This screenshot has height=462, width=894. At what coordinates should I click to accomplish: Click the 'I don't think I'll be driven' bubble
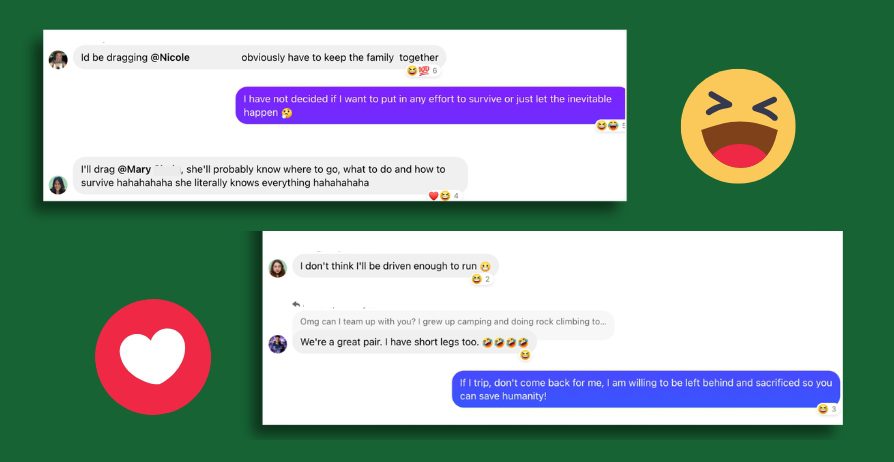click(396, 266)
